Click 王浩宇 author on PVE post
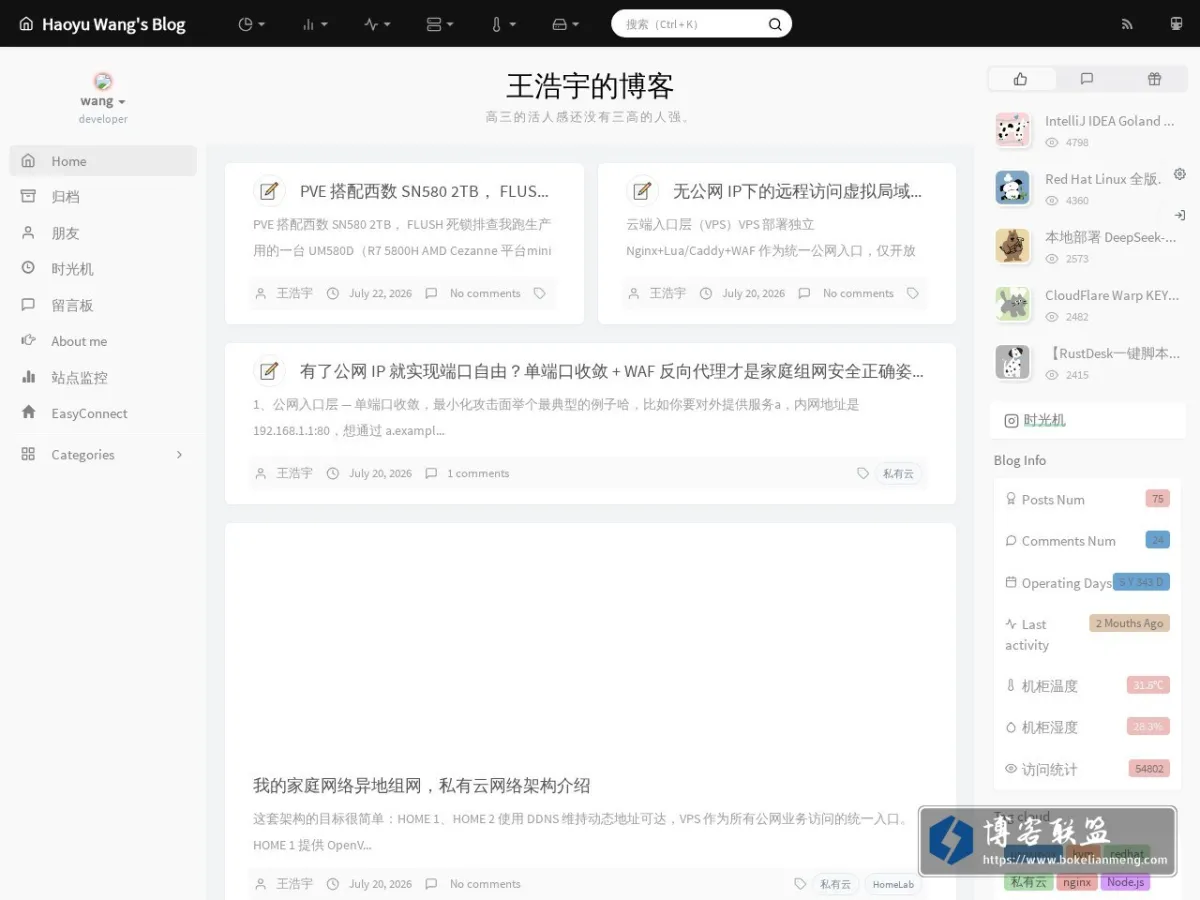1200x900 pixels. pyautogui.click(x=294, y=293)
